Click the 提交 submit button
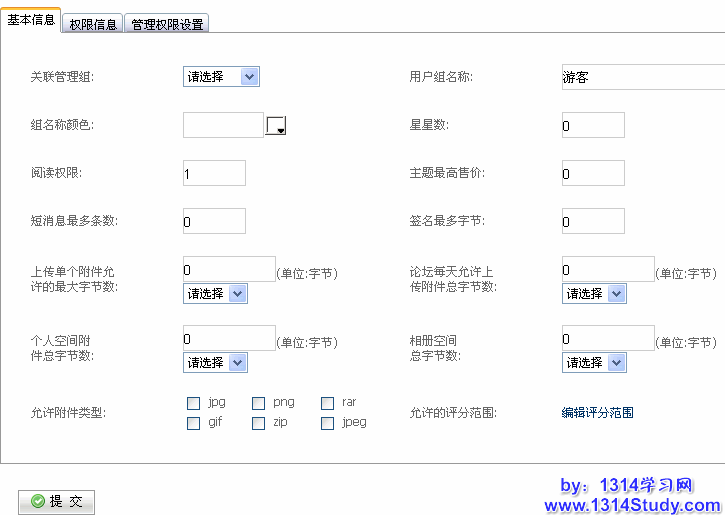This screenshot has height=515, width=725. point(57,501)
